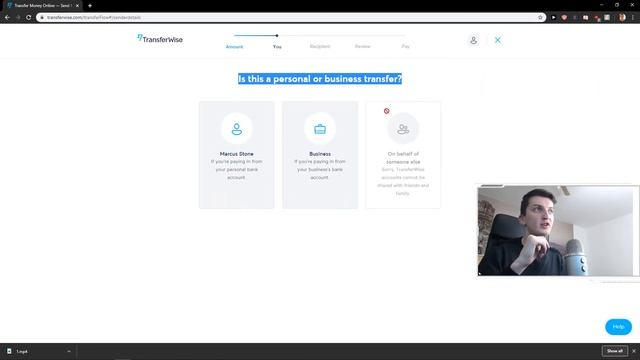Click the black play-button extension icon
Viewport: 640px width, 360px height.
pyautogui.click(x=553, y=17)
